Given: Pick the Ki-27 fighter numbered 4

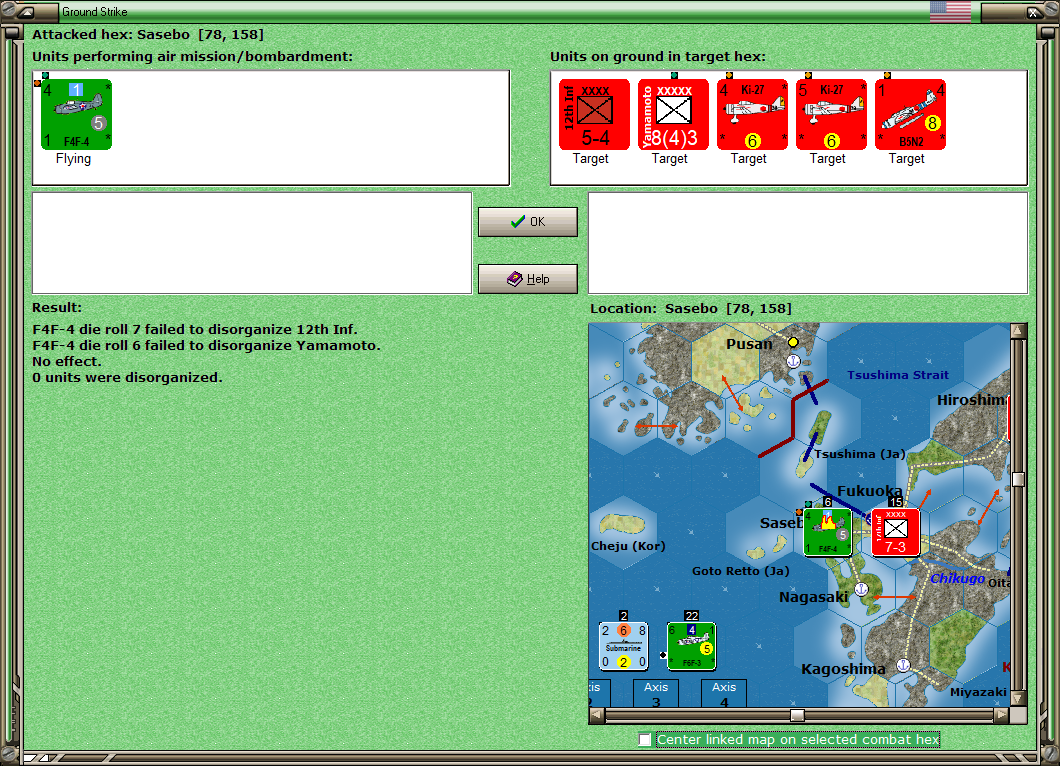Looking at the screenshot, I should point(752,114).
